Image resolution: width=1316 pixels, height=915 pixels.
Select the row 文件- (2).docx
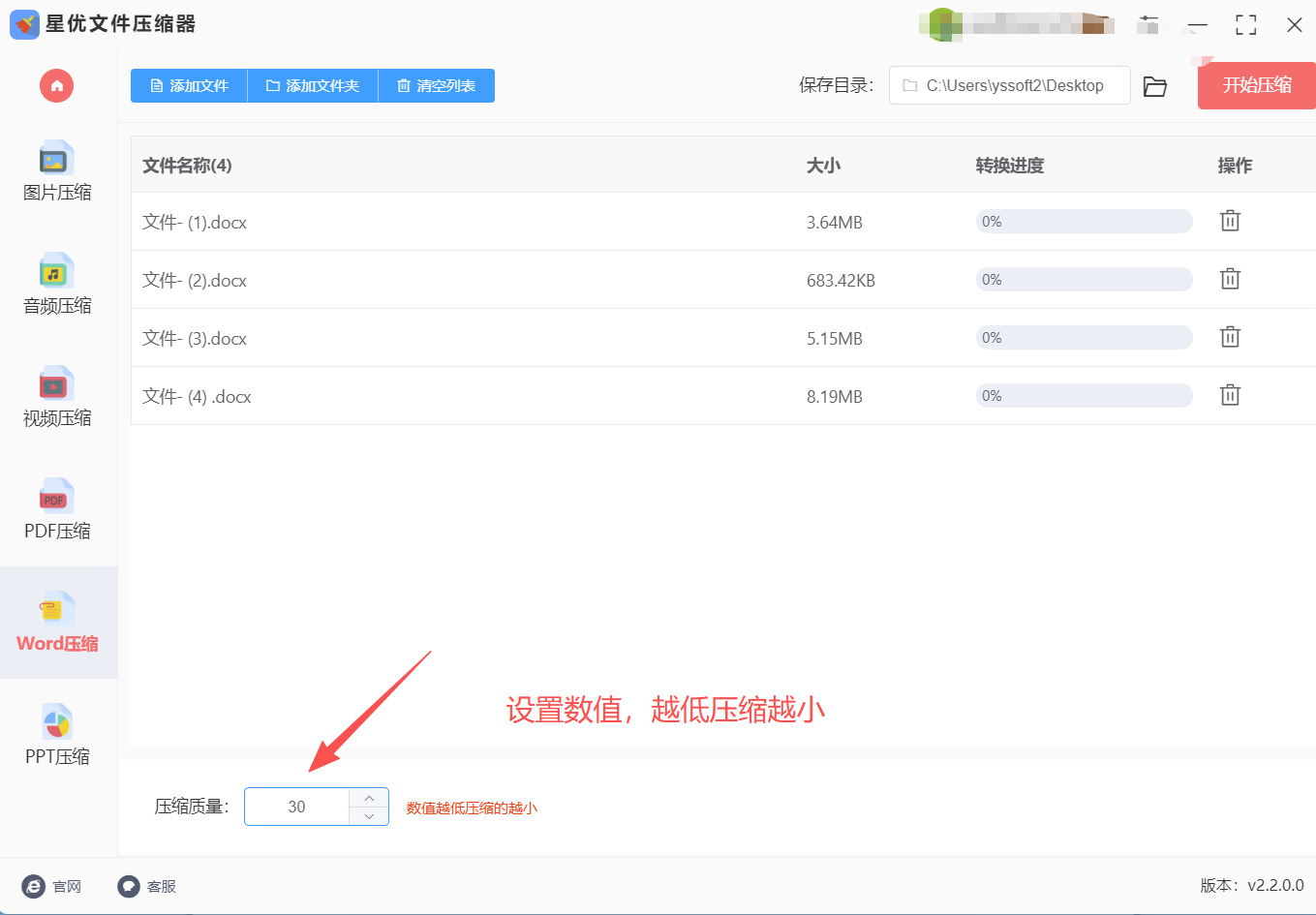point(723,280)
